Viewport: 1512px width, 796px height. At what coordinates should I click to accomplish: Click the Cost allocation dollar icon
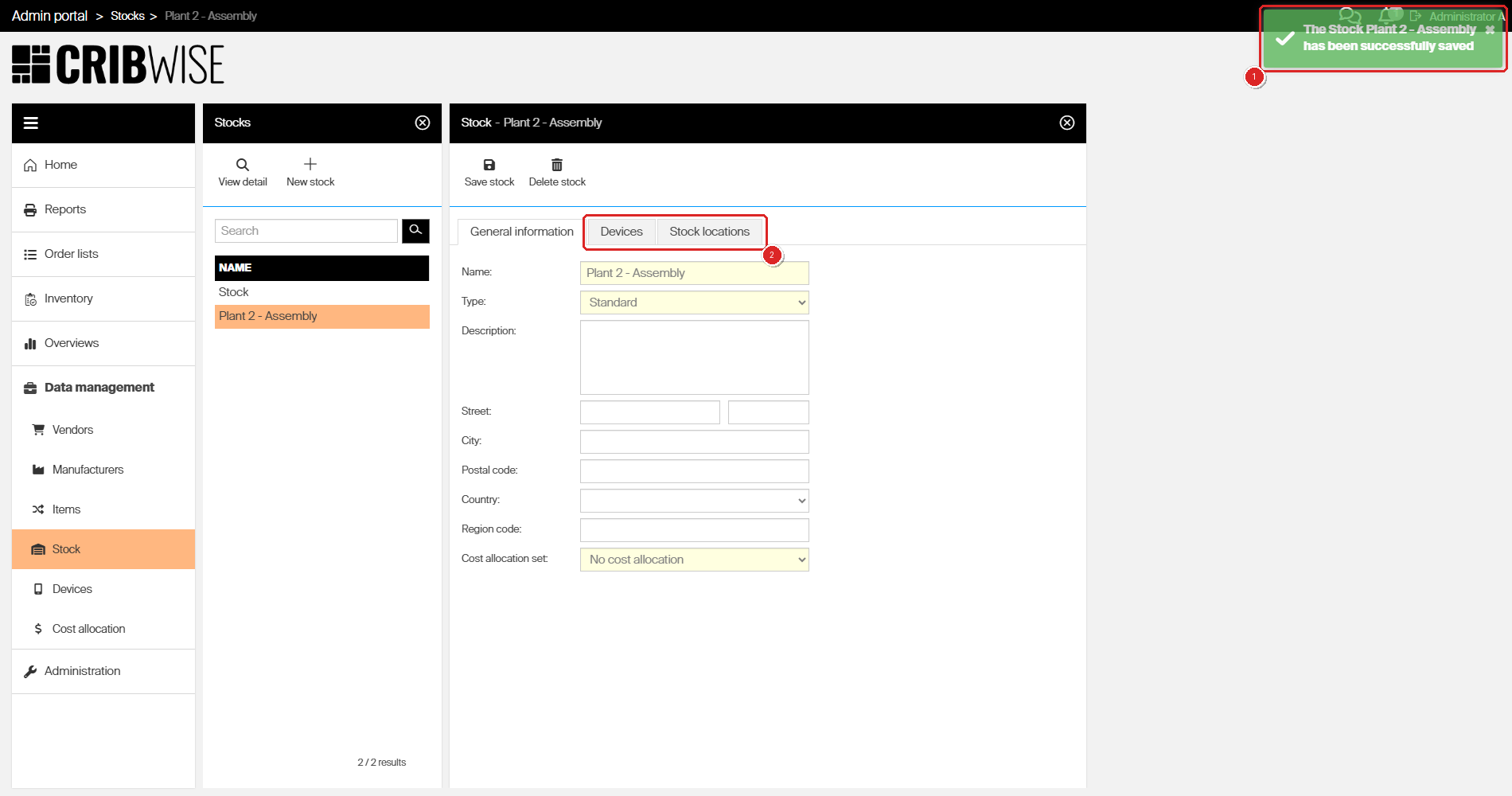point(38,629)
